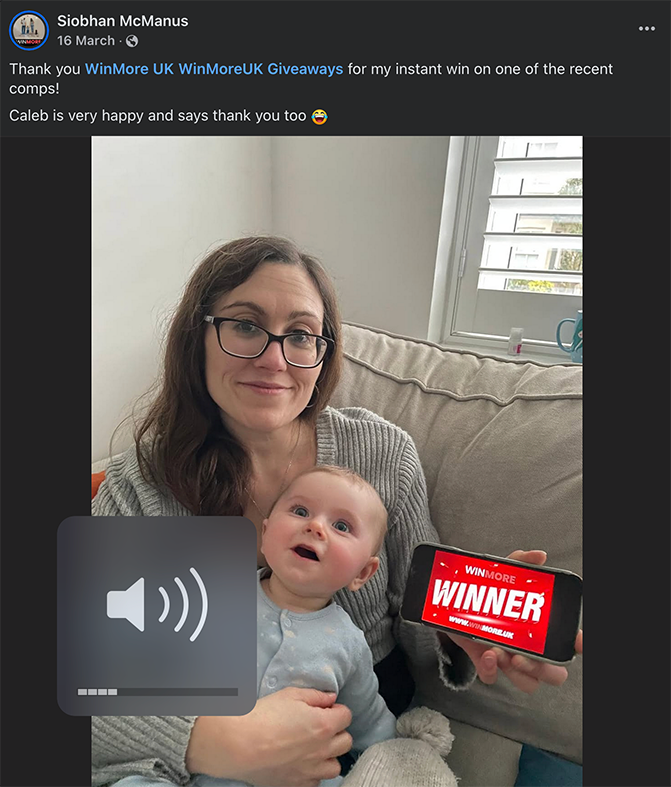Viewport: 671px width, 787px height.
Task: Click the woman's glasses in the photo
Action: click(x=269, y=341)
